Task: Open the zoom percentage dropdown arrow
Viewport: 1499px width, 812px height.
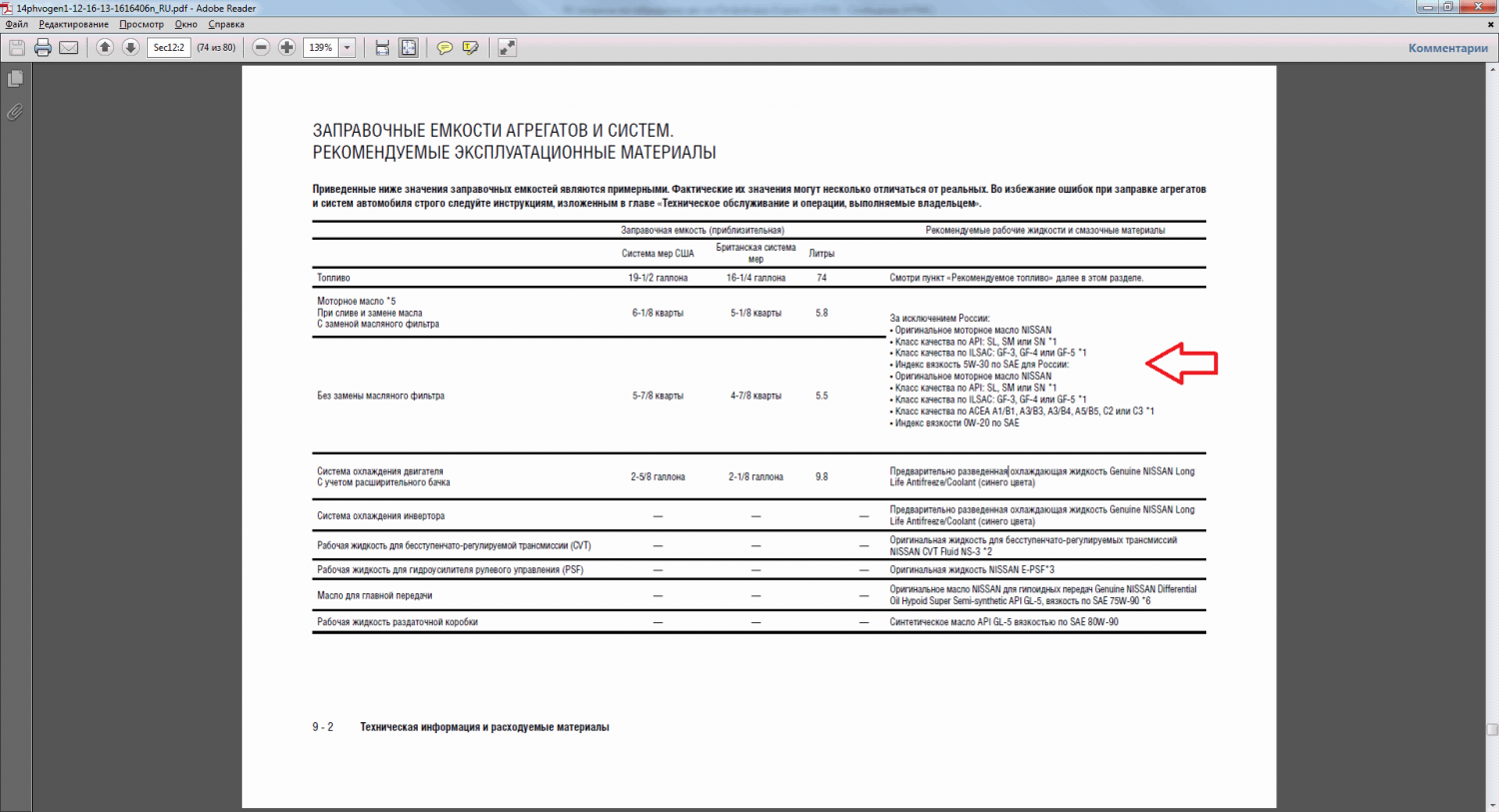Action: [347, 47]
